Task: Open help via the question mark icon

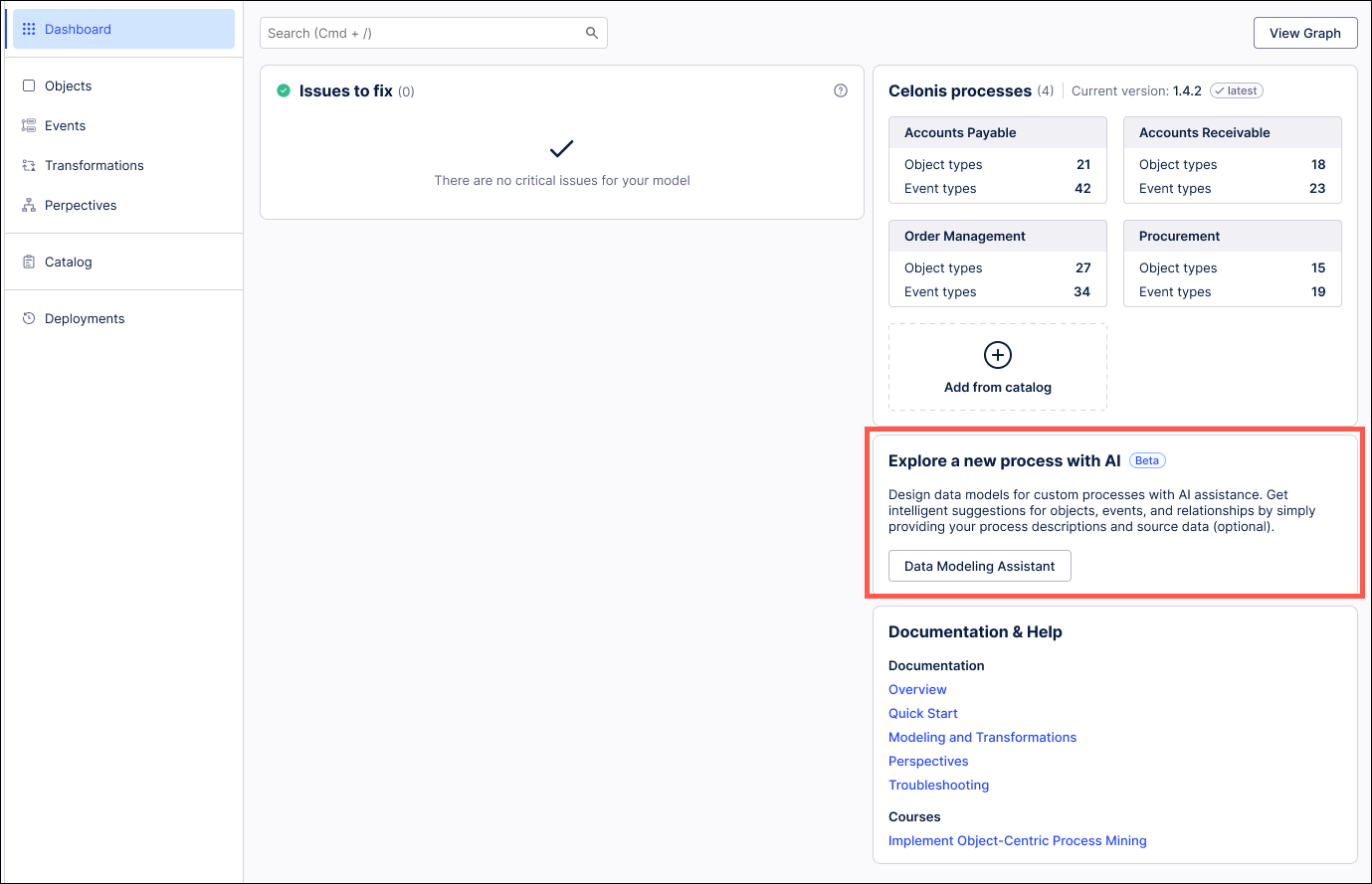Action: click(x=841, y=89)
